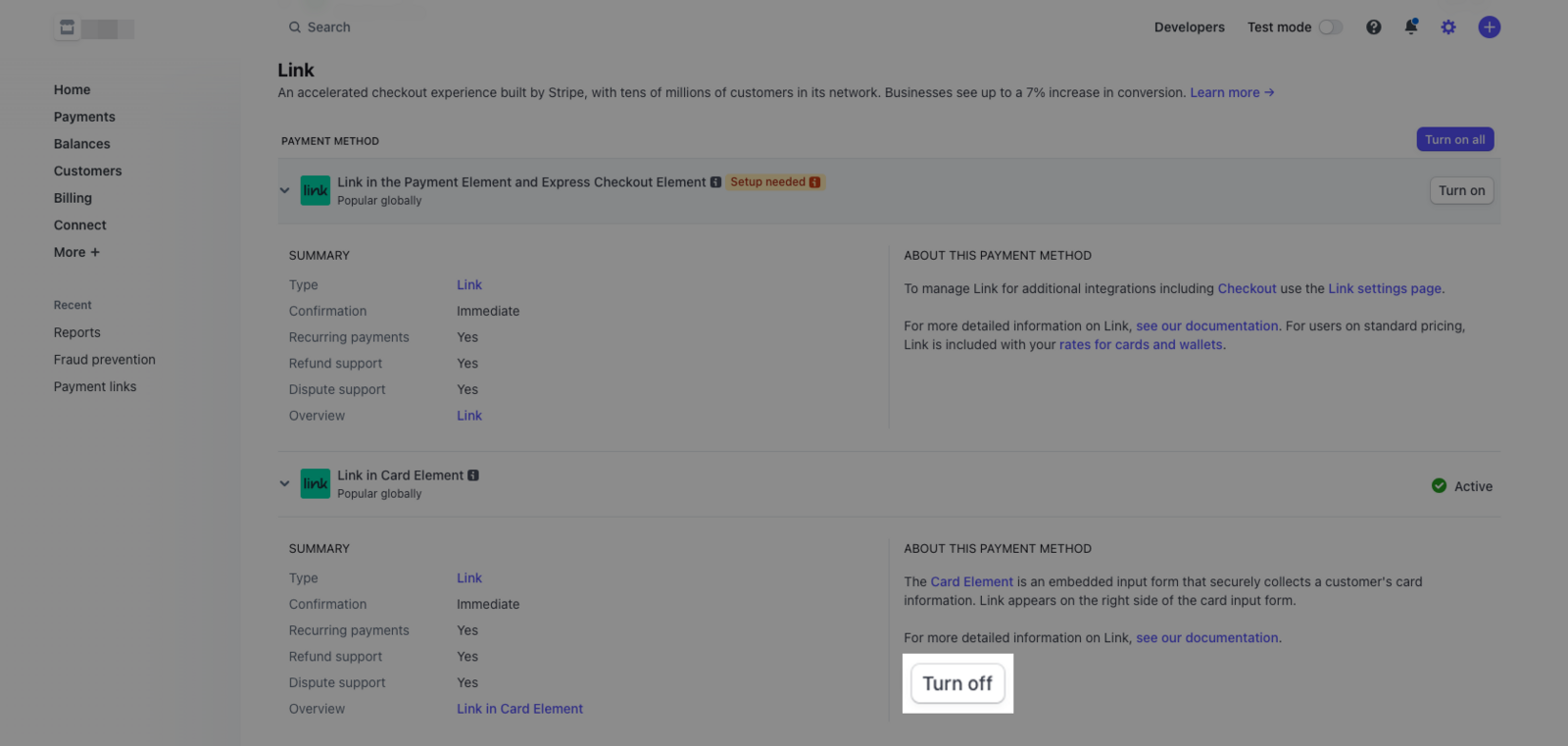Click info icon beside Link in Card Element
1568x746 pixels.
[473, 475]
